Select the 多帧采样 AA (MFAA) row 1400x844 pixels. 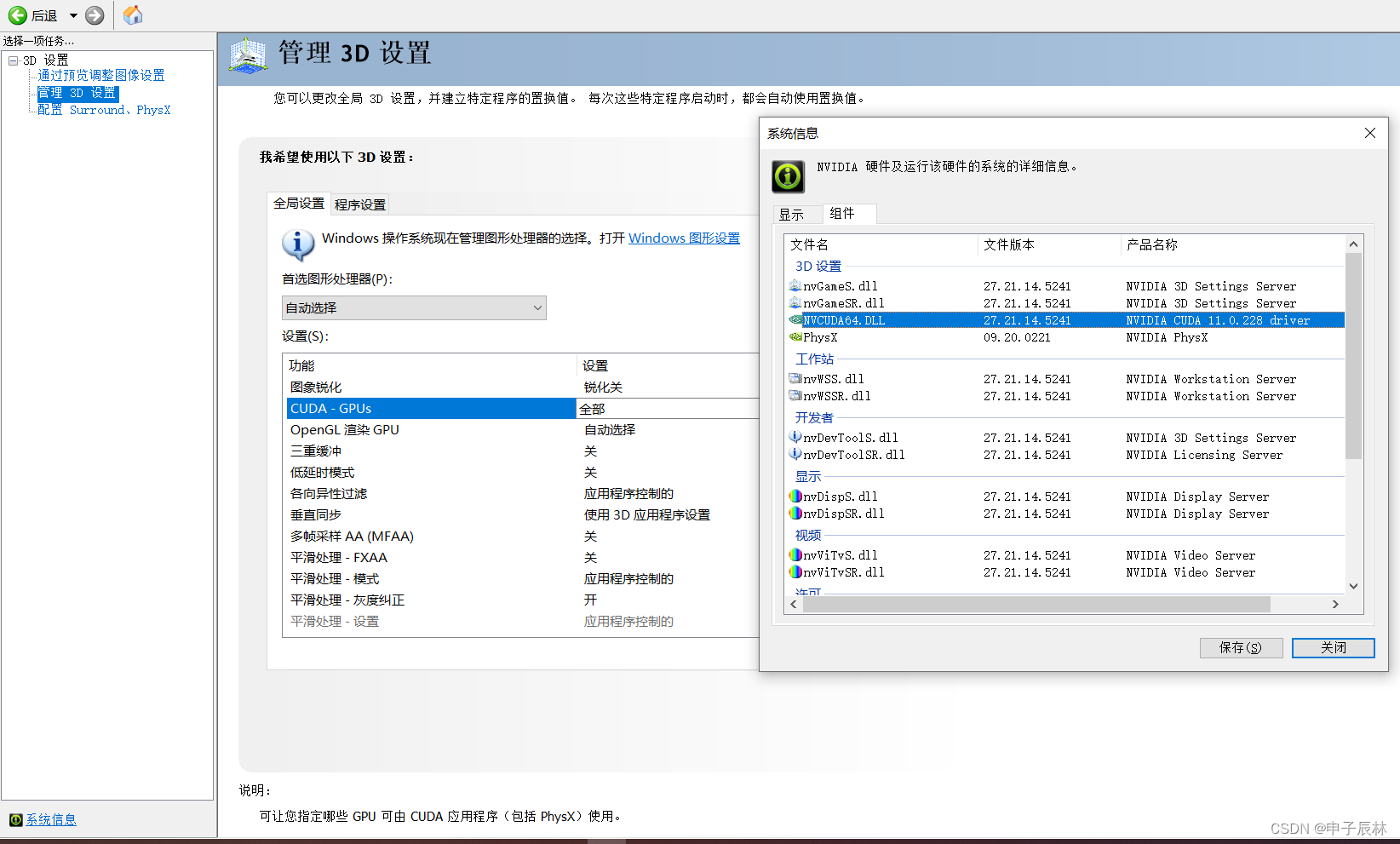[x=522, y=537]
